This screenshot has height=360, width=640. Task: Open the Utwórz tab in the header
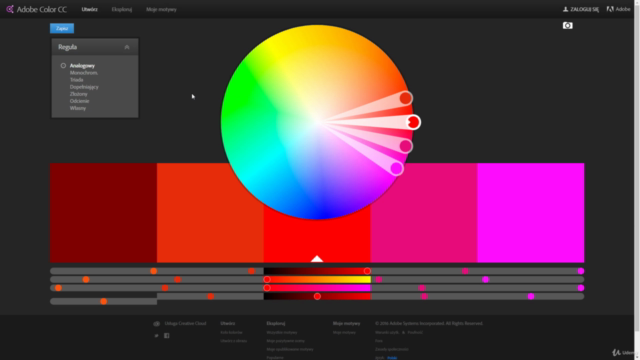89,9
